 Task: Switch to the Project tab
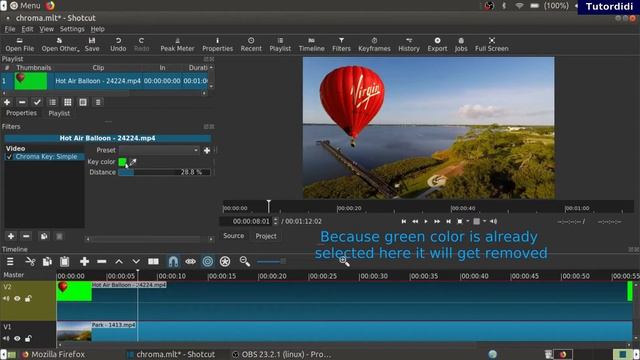pos(266,236)
